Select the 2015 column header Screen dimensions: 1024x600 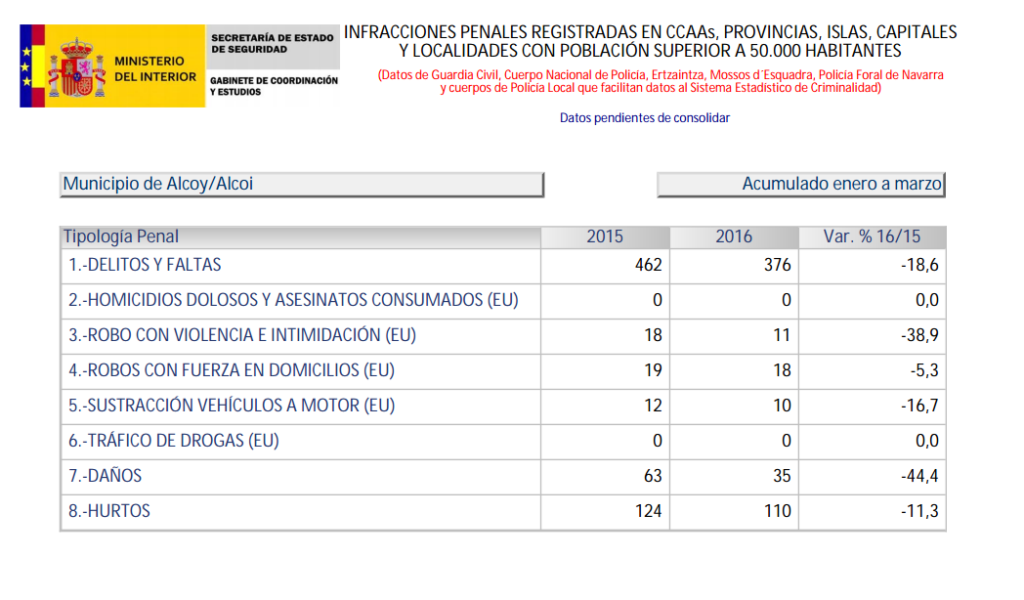(x=604, y=237)
